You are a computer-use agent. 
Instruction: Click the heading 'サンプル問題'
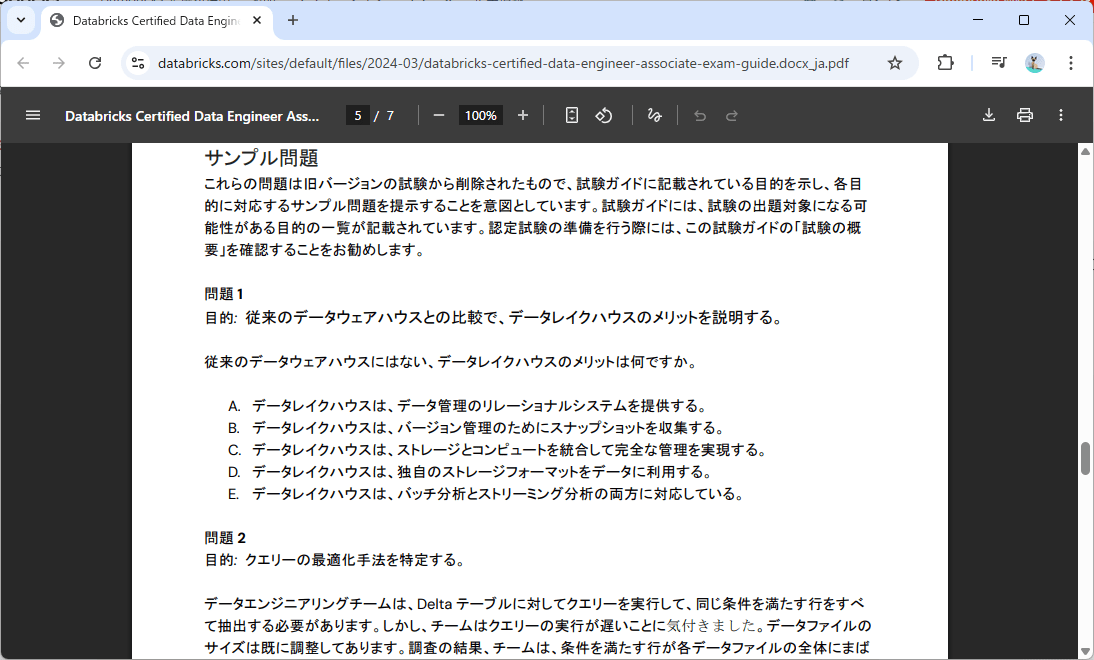click(x=262, y=158)
